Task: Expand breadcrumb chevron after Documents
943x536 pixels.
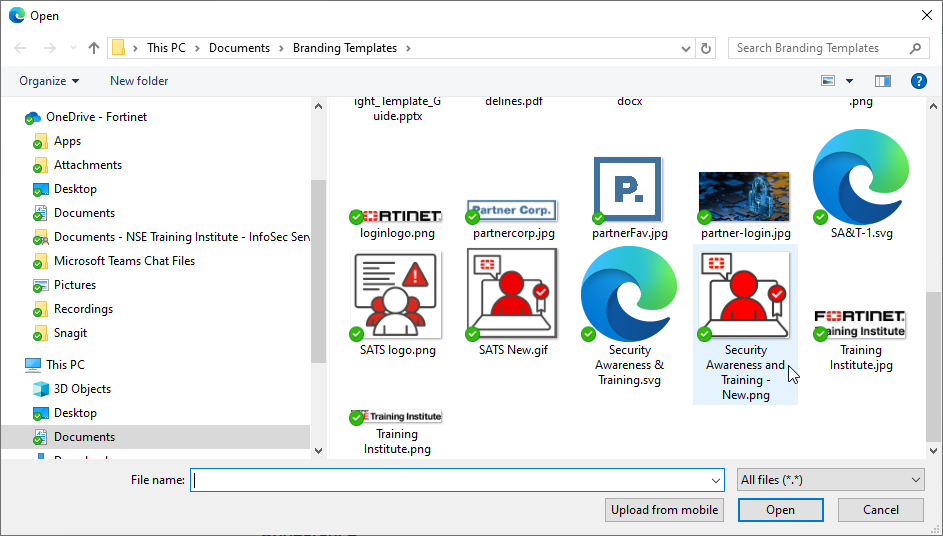Action: pyautogui.click(x=281, y=48)
